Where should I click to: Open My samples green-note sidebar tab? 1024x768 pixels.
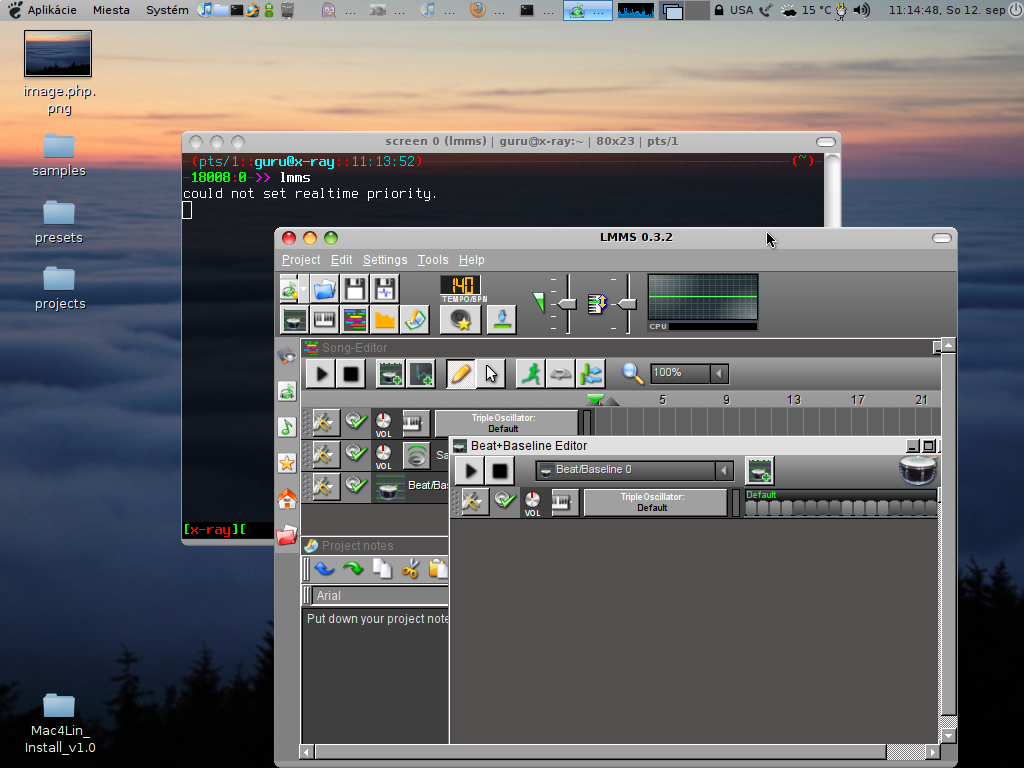tap(287, 428)
